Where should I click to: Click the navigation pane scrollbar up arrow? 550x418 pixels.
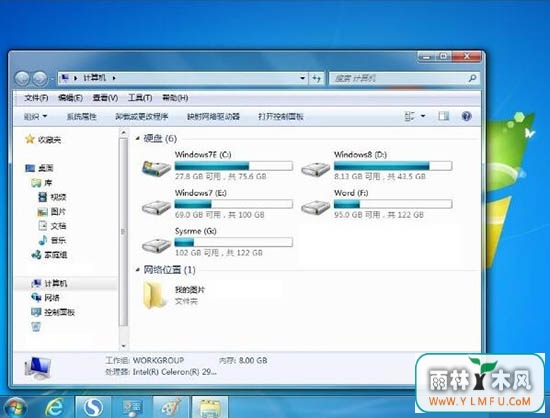point(123,133)
